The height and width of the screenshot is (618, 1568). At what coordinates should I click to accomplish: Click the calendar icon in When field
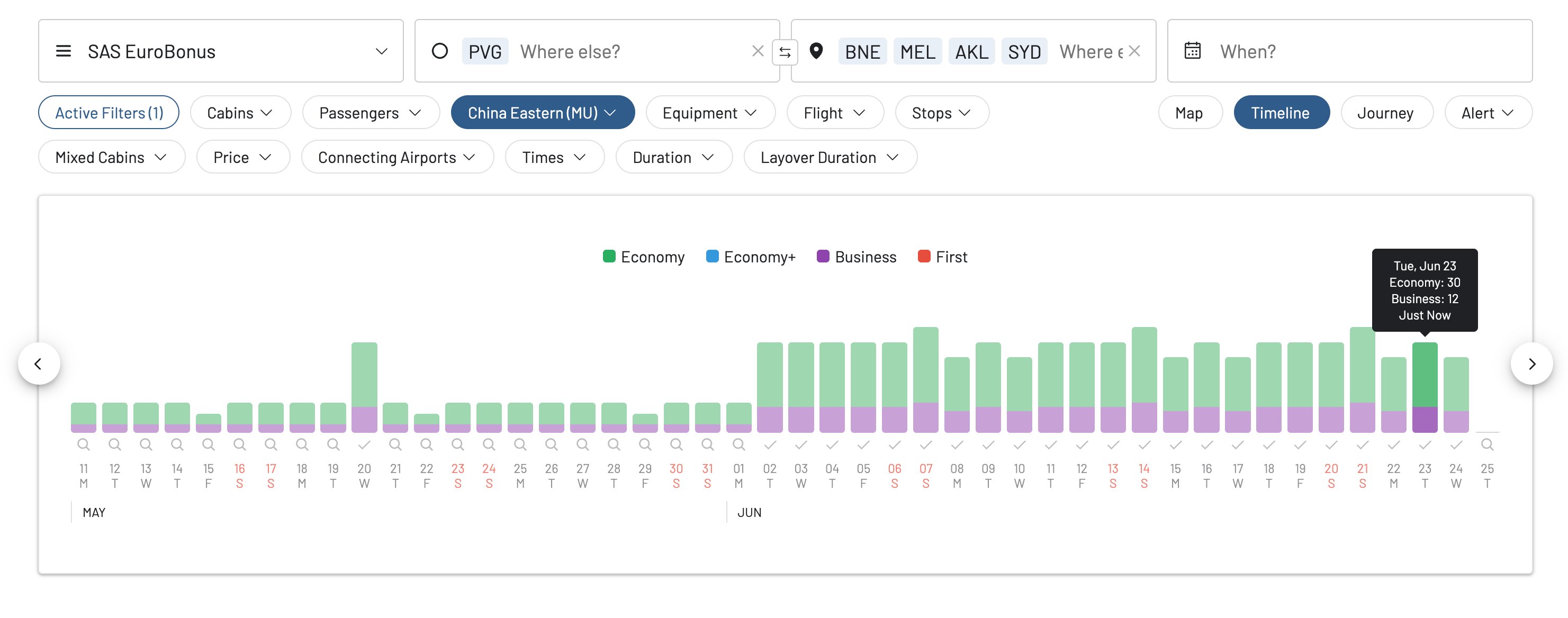pyautogui.click(x=1192, y=51)
